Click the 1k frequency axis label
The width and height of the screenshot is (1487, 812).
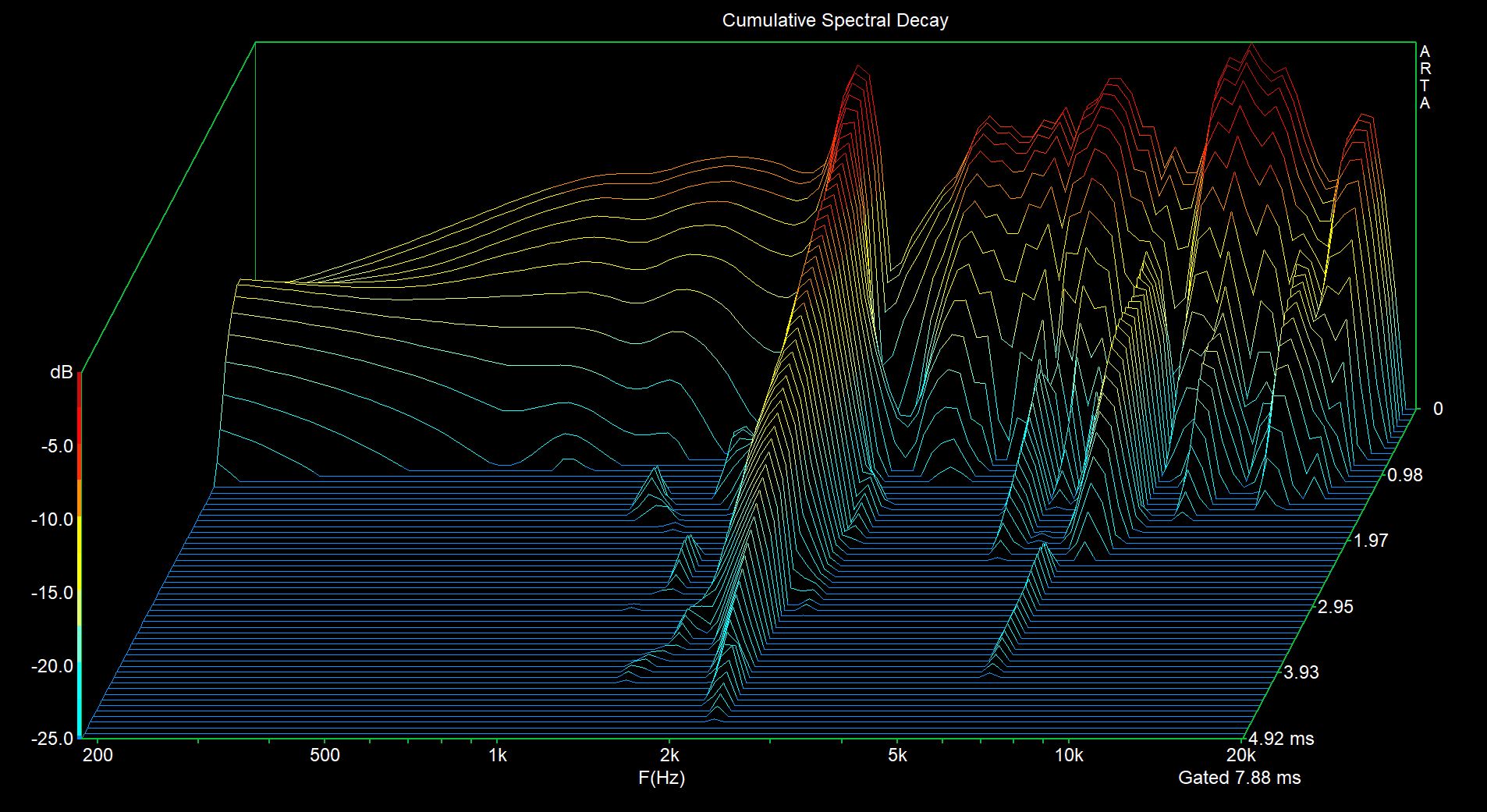(x=497, y=755)
